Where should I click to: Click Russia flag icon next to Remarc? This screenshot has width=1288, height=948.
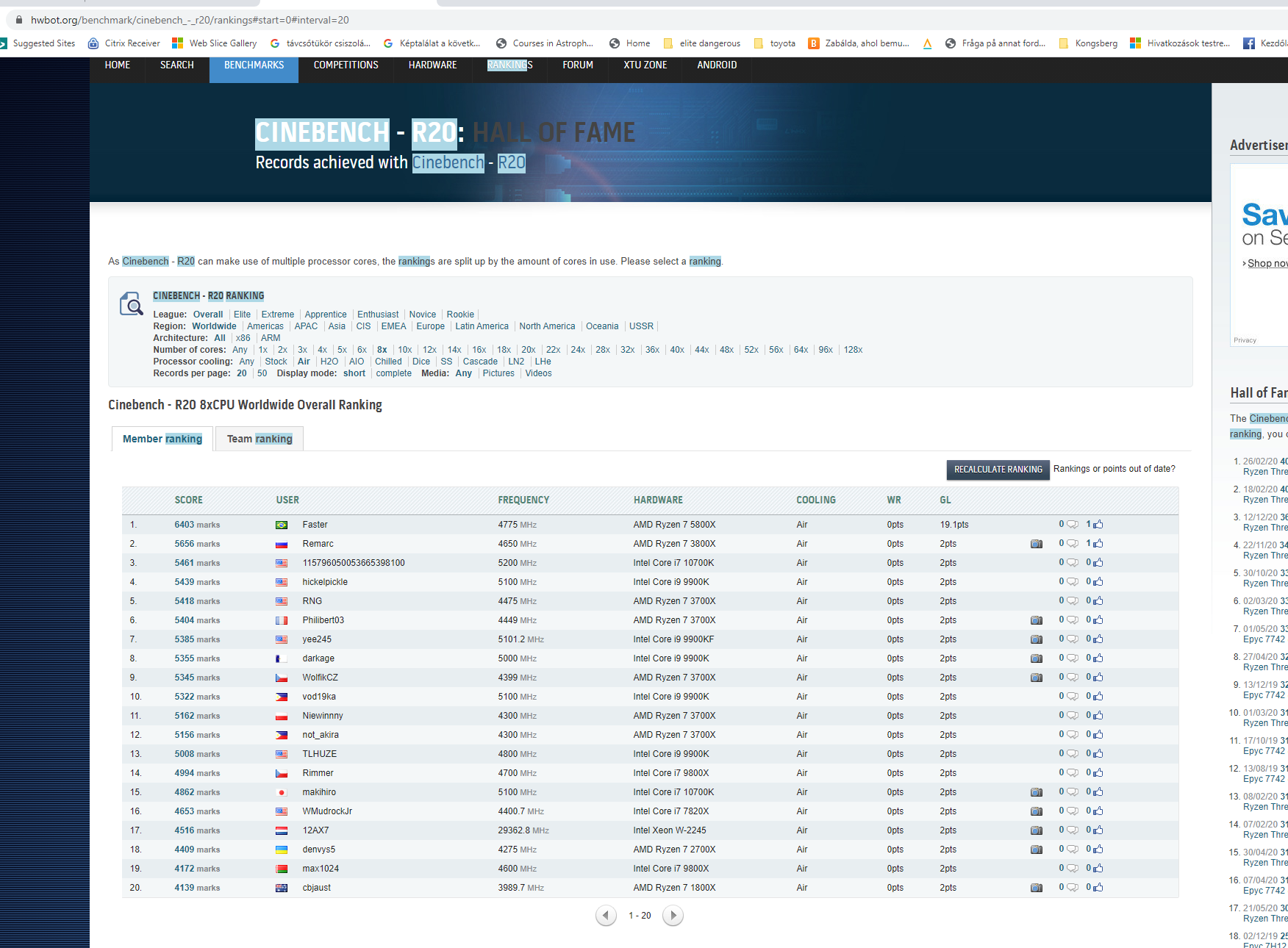click(282, 544)
